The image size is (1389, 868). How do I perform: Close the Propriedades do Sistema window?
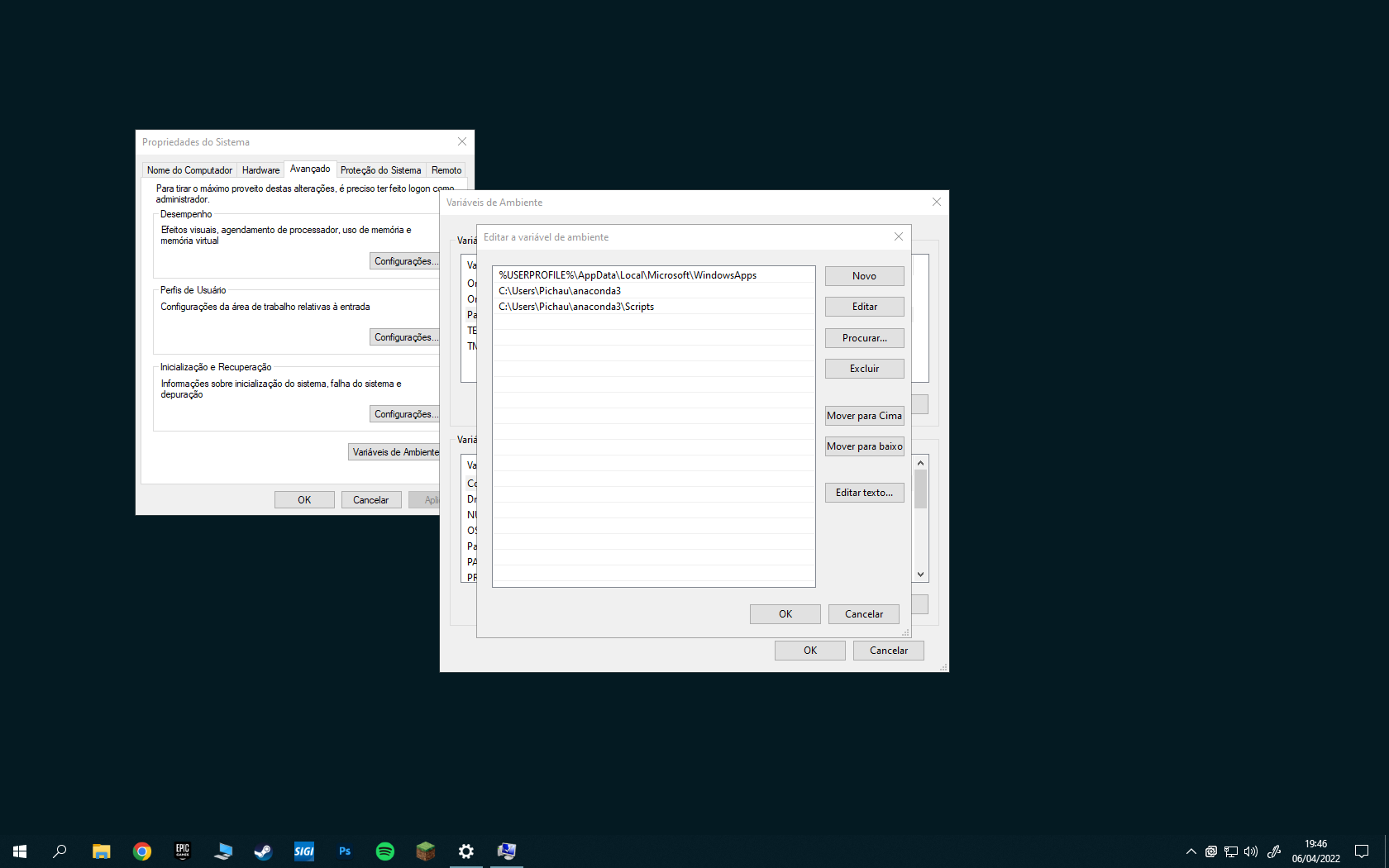[x=462, y=142]
